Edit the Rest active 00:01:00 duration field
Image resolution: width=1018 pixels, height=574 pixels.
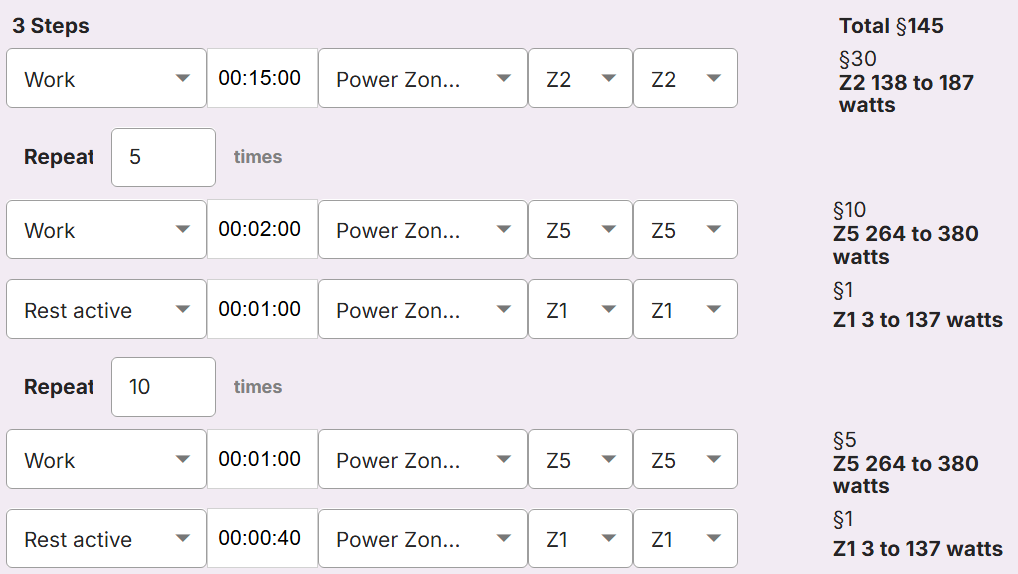260,309
